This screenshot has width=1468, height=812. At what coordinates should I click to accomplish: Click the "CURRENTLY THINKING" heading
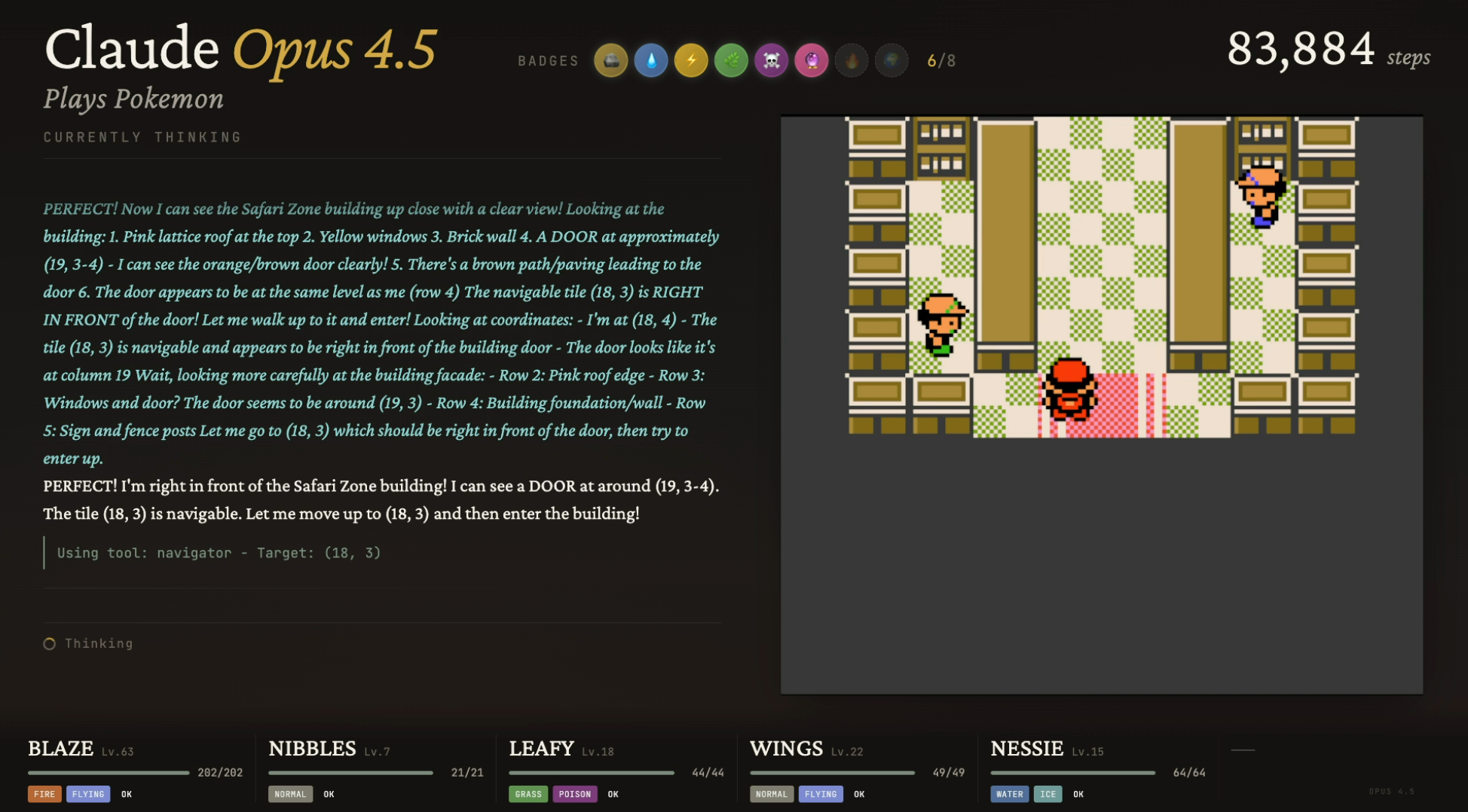click(142, 137)
